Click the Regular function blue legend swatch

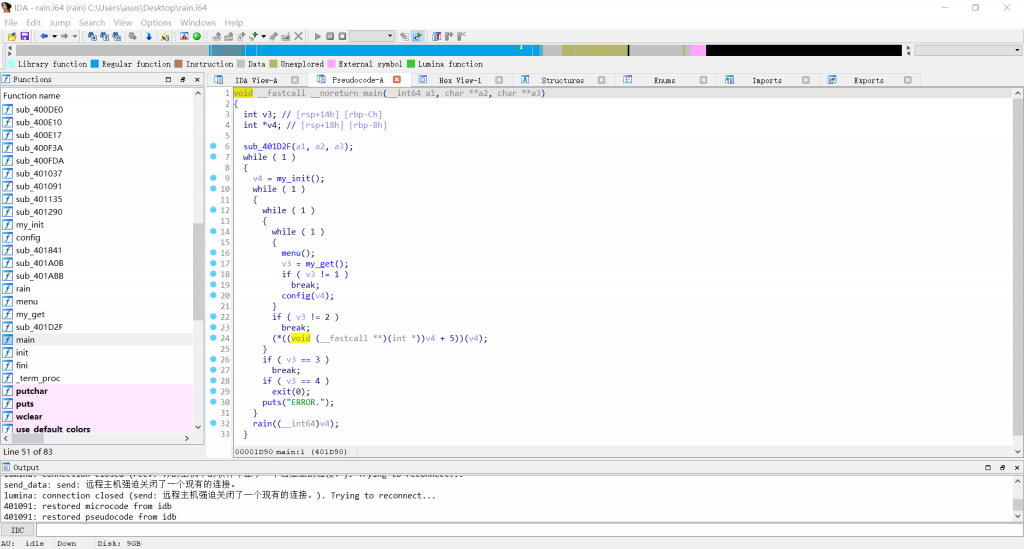coord(95,64)
